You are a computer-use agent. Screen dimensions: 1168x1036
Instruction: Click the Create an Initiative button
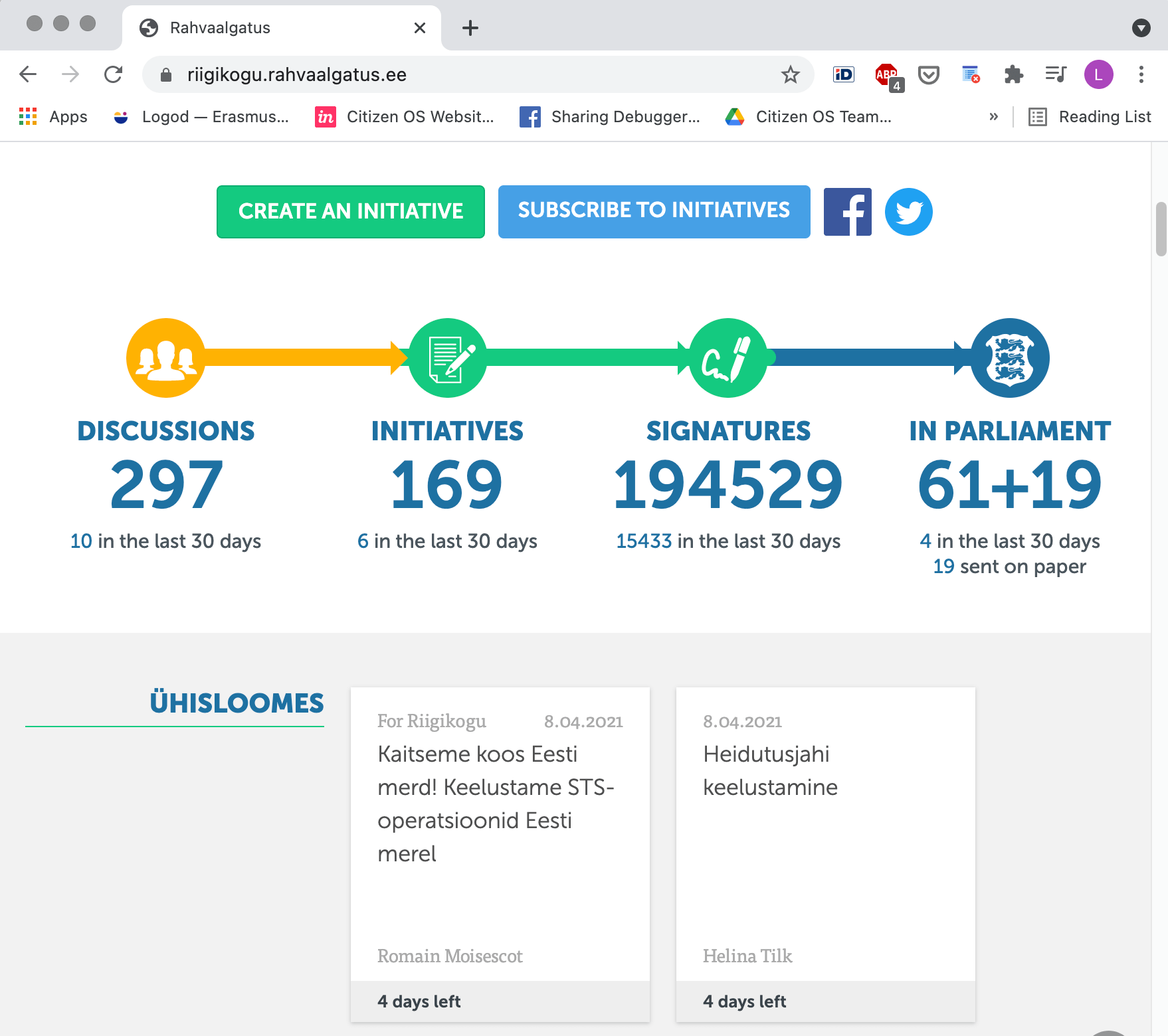[x=351, y=212]
